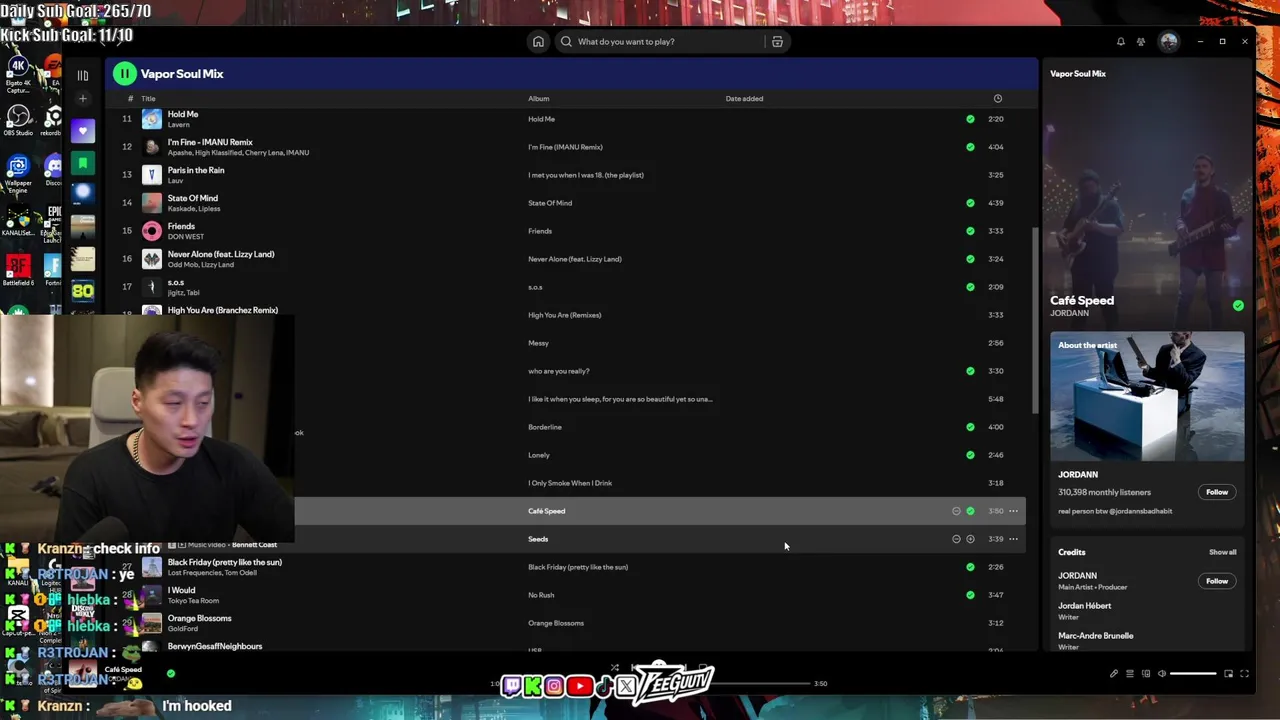
Task: Hide Café Speed with minus icon
Action: [x=956, y=511]
